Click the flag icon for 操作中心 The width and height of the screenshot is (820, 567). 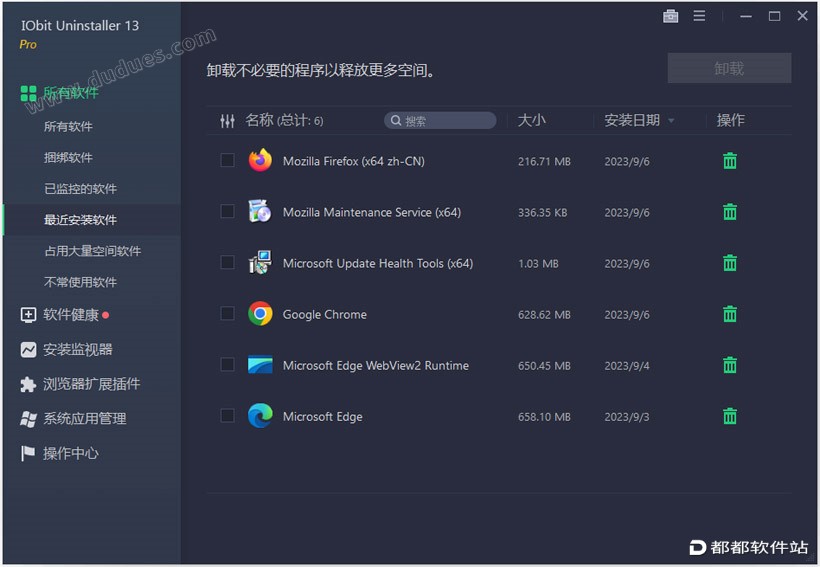28,453
